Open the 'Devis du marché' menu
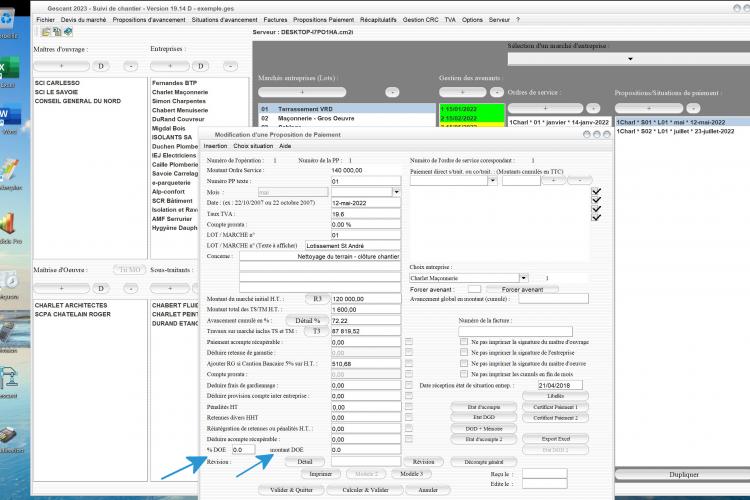Screen dimensions: 750x500 click(83, 20)
